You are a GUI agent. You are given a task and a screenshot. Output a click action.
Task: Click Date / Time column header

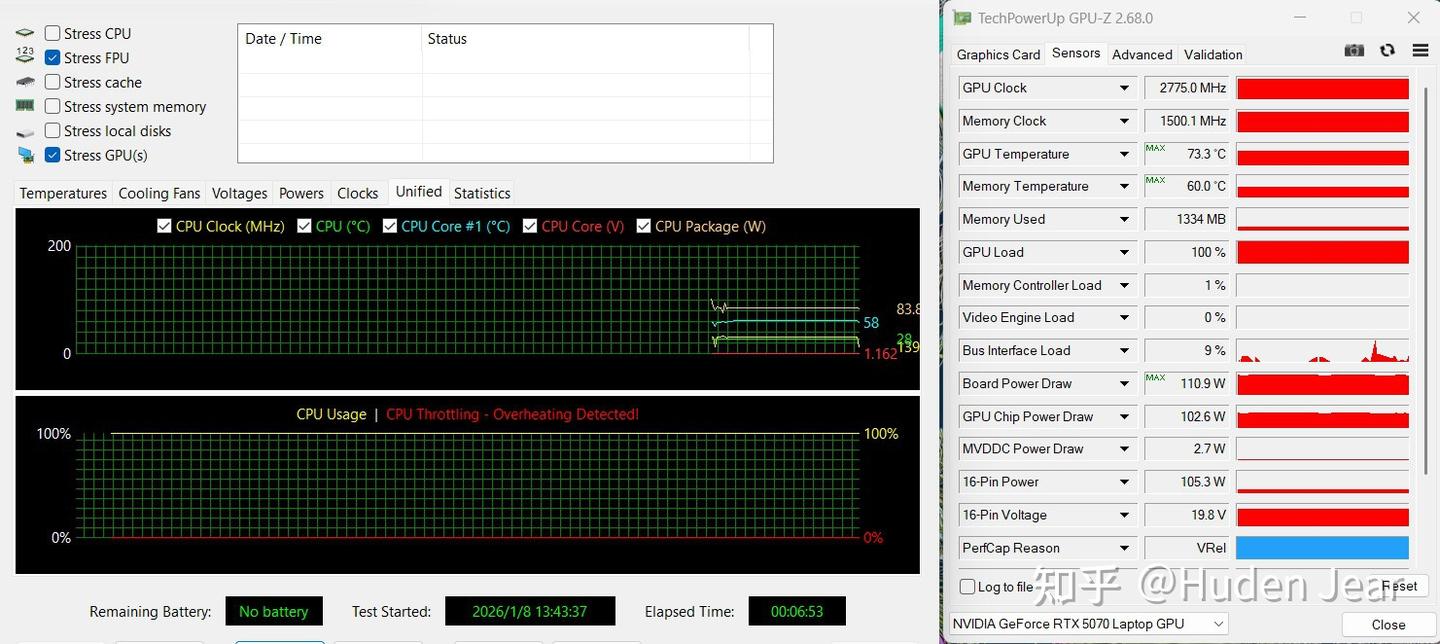(330, 39)
